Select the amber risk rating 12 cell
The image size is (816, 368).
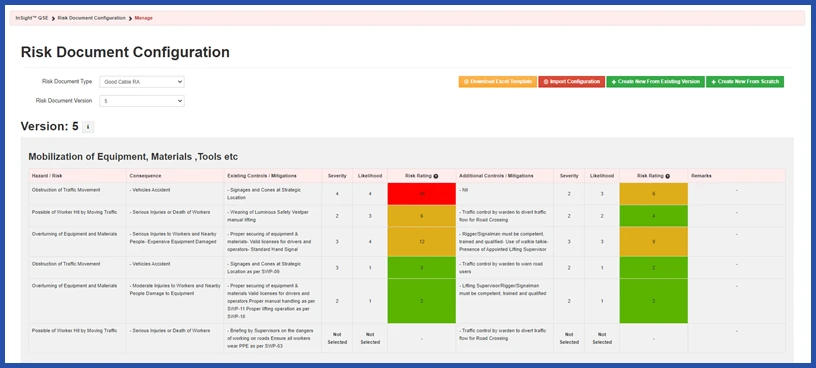(x=422, y=242)
